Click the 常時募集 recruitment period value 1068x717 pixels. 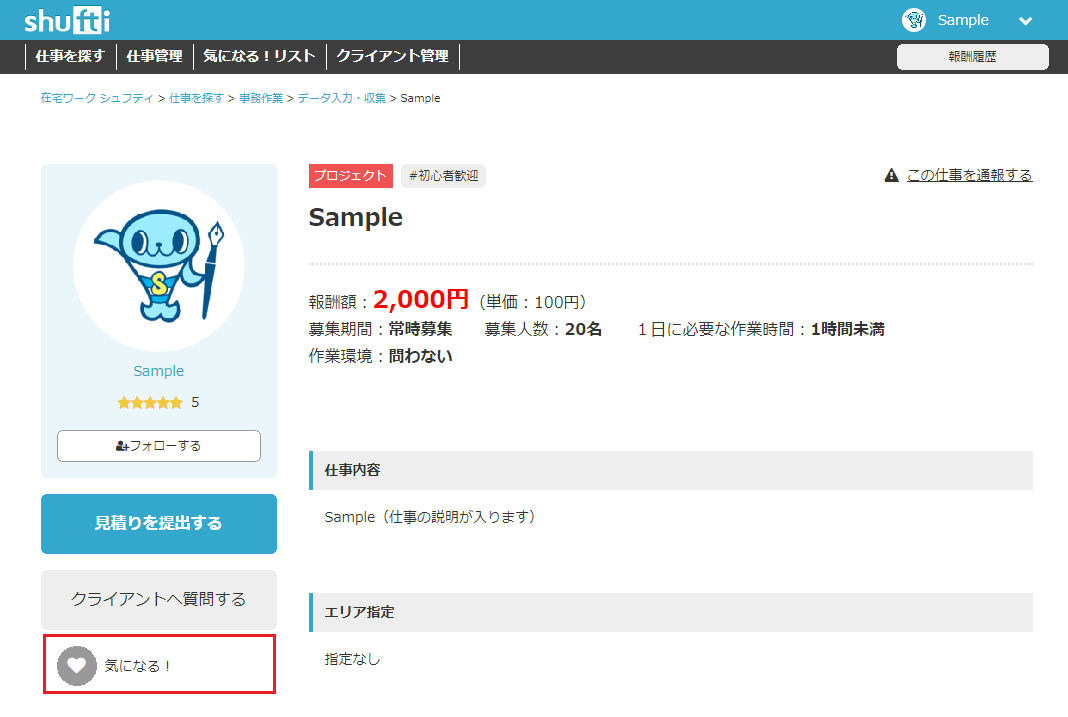coord(420,329)
